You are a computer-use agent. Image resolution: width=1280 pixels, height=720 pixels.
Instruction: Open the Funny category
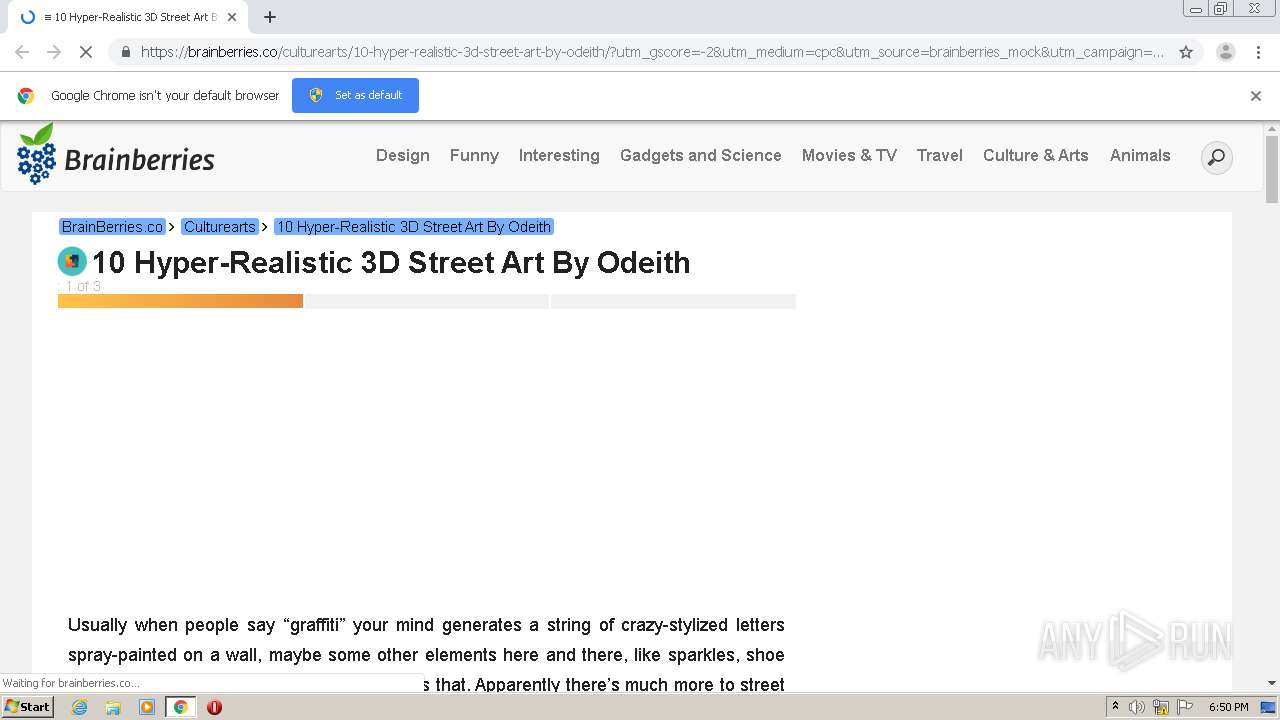pyautogui.click(x=474, y=155)
